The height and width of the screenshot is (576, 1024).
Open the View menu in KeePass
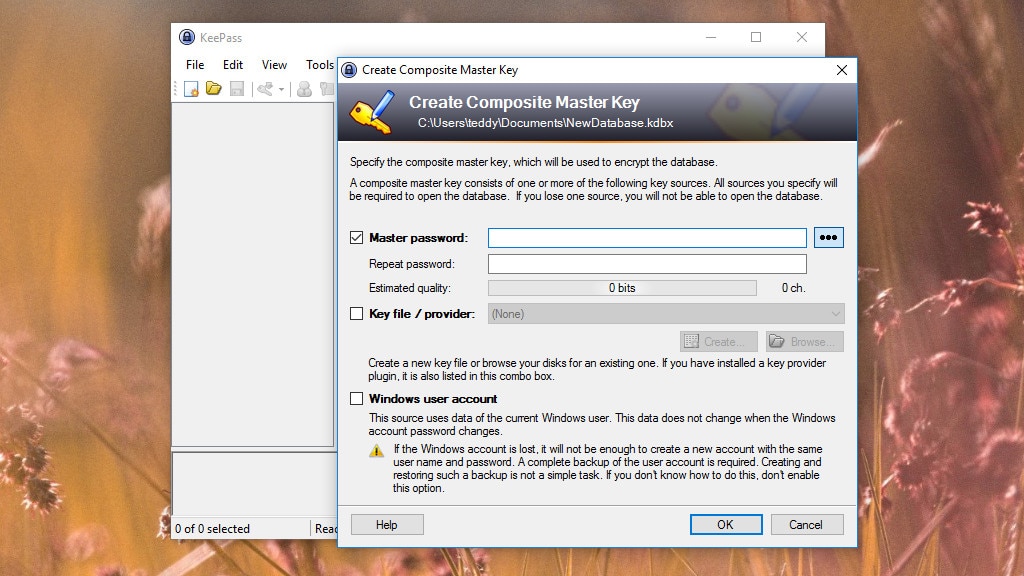click(x=274, y=65)
